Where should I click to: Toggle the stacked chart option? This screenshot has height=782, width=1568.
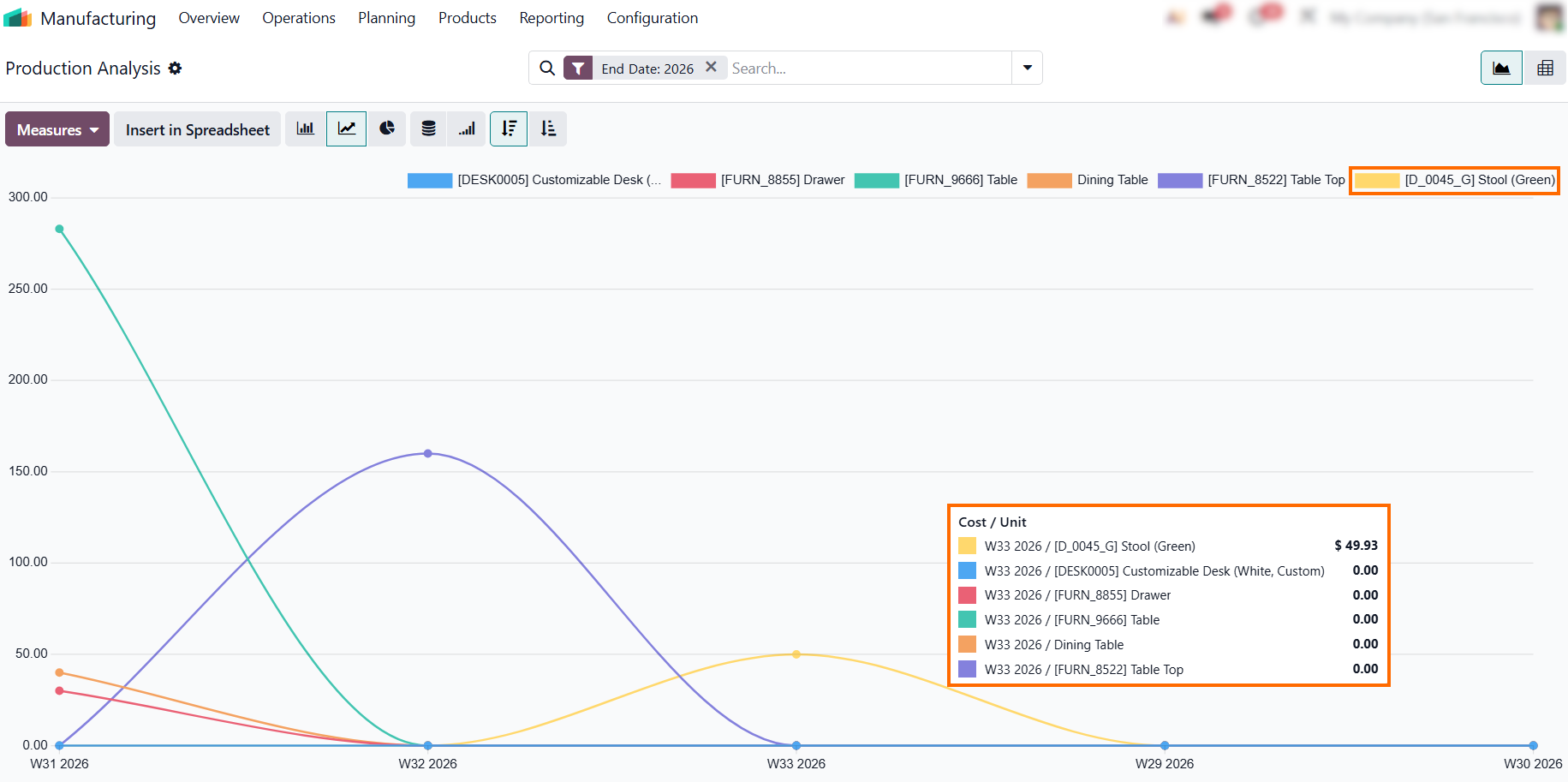pyautogui.click(x=428, y=129)
